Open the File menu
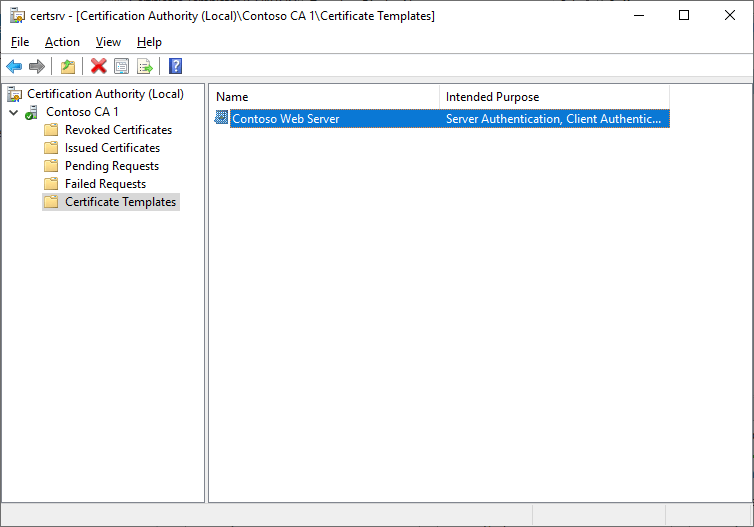The width and height of the screenshot is (754, 527). point(20,42)
